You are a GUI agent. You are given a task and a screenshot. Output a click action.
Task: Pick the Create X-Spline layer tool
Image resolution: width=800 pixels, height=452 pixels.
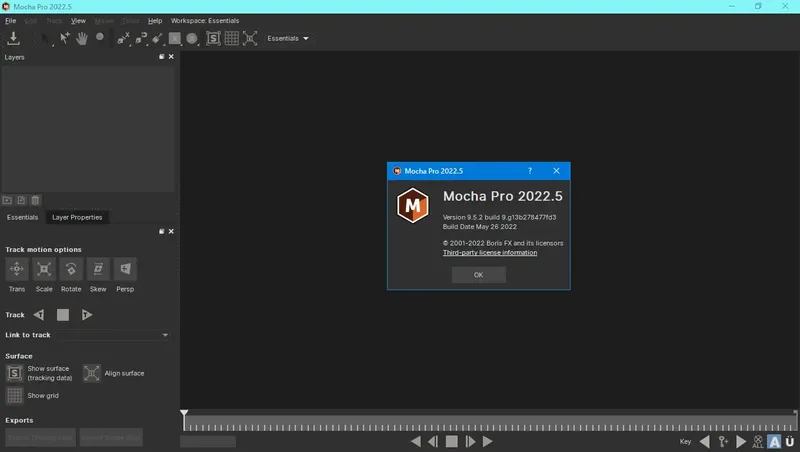[123, 39]
